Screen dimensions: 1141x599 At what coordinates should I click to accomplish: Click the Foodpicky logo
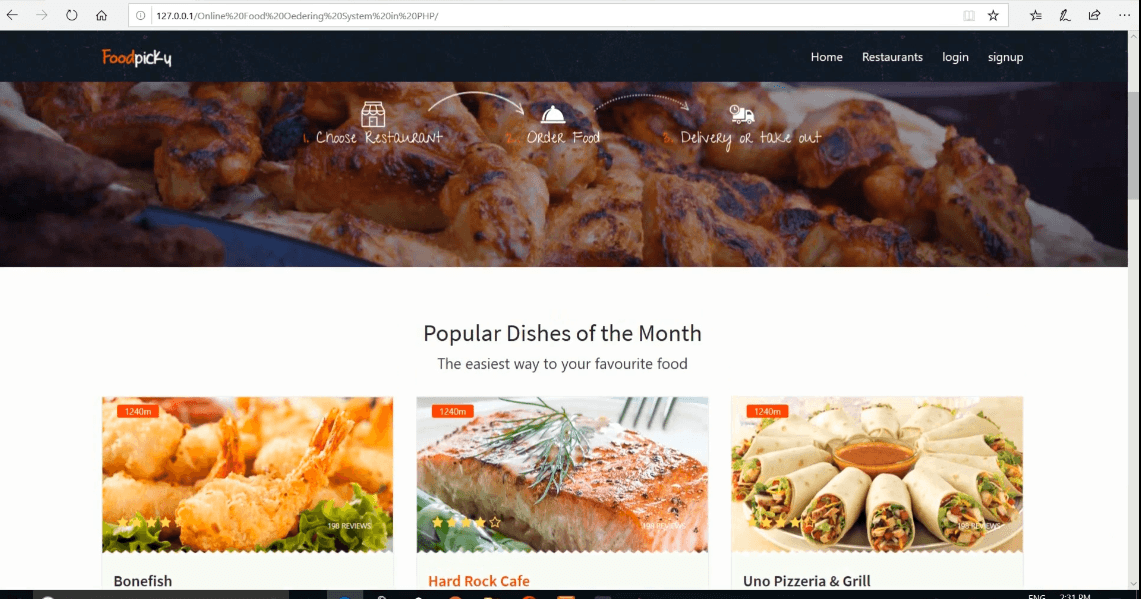(x=137, y=57)
